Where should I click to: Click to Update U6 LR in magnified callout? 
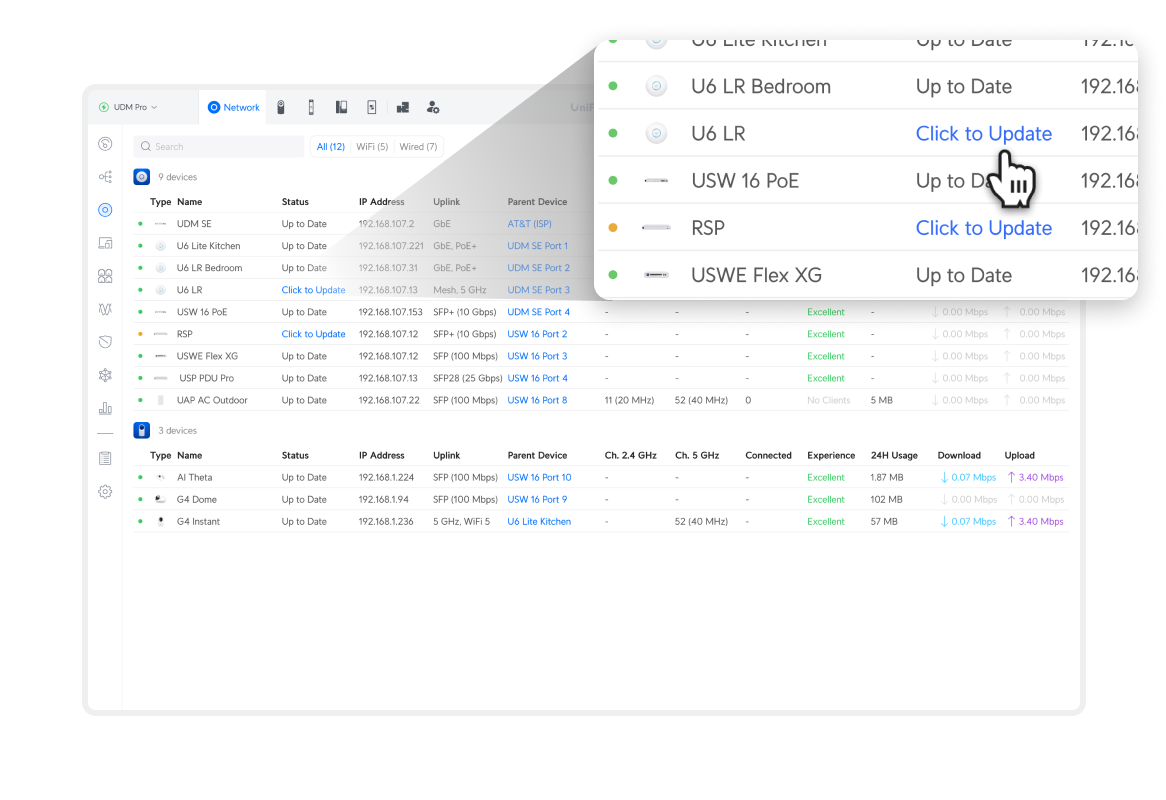click(x=983, y=134)
